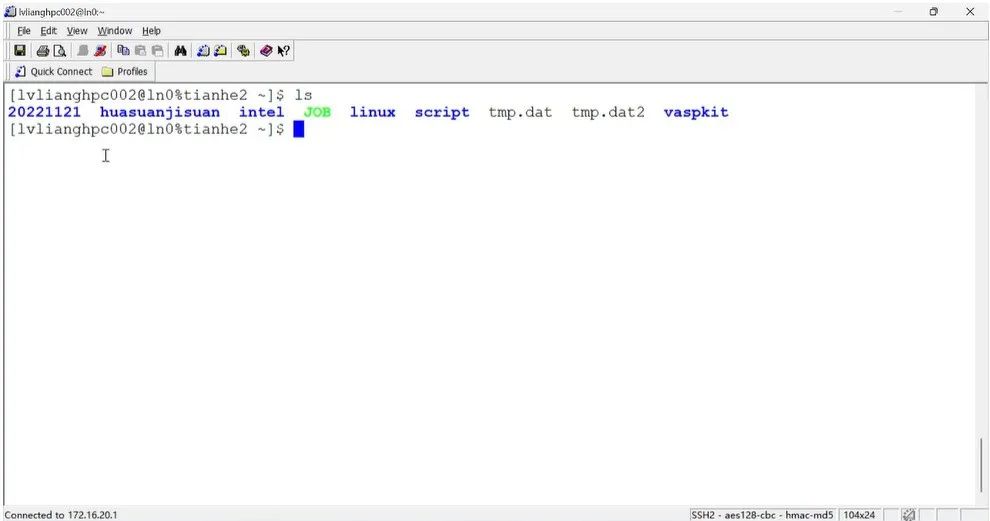Click the vaspkit directory name
This screenshot has width=990, height=521.
[x=696, y=112]
